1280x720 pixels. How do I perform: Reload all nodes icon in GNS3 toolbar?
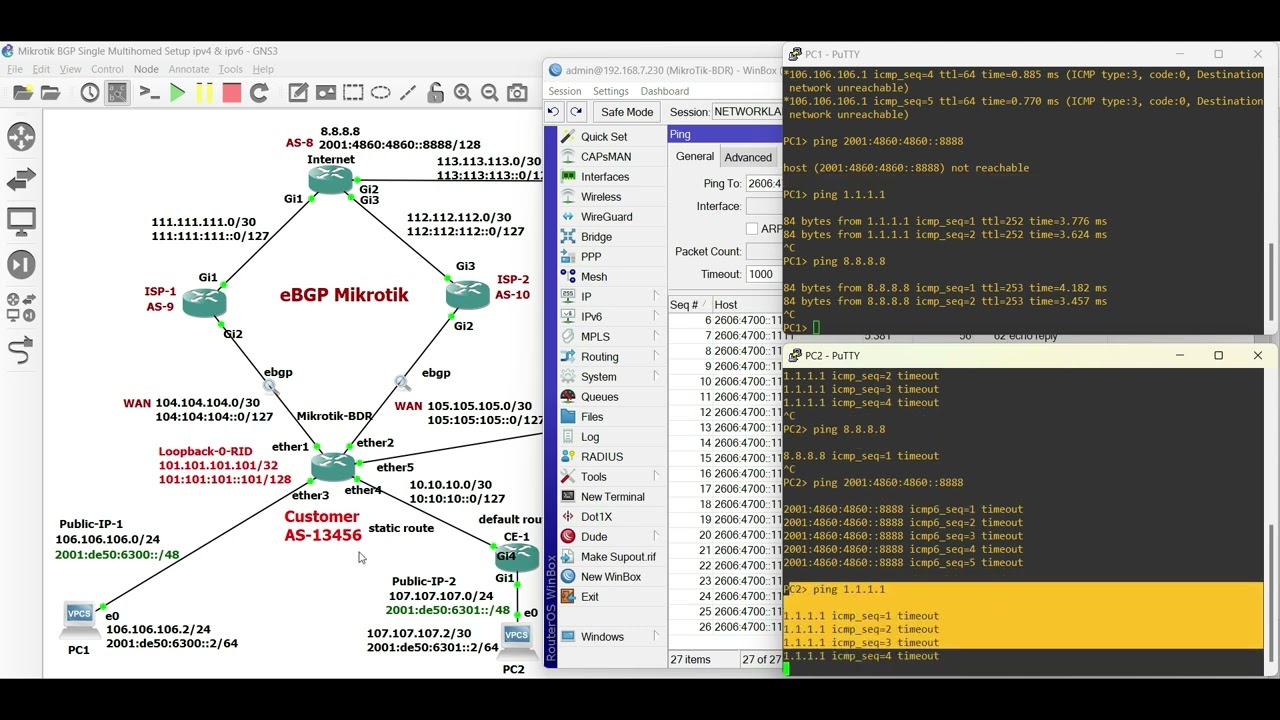259,93
